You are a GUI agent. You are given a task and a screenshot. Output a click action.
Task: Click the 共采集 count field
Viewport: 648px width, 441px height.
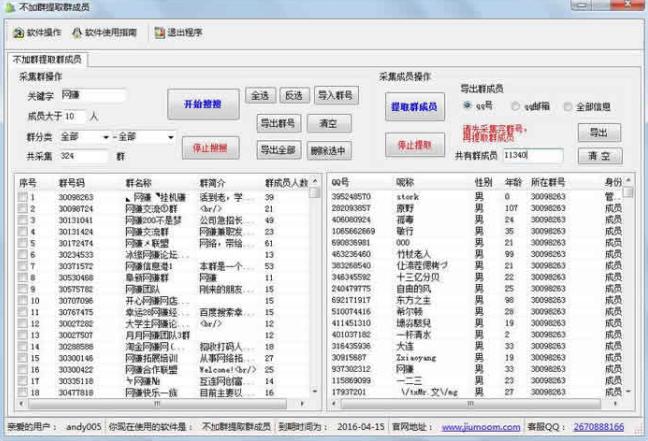pos(83,156)
